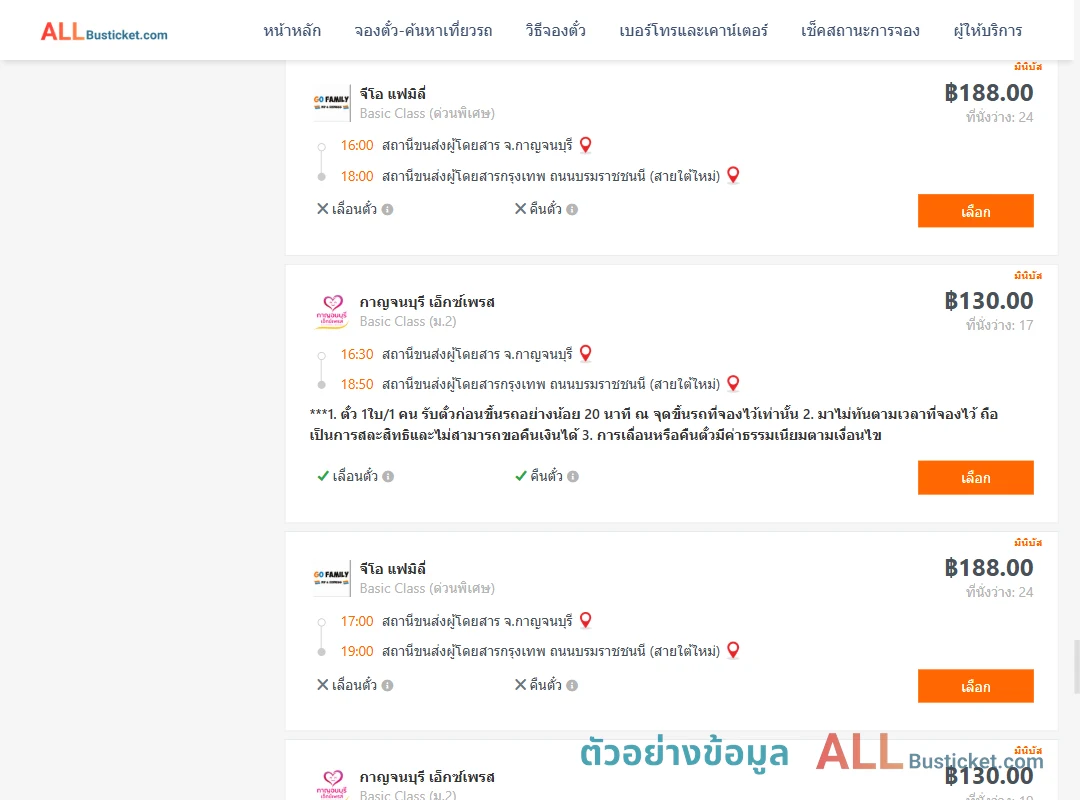
Task: Click X mark beside คืนตั๋ว on 17:00 trip
Action: point(521,684)
